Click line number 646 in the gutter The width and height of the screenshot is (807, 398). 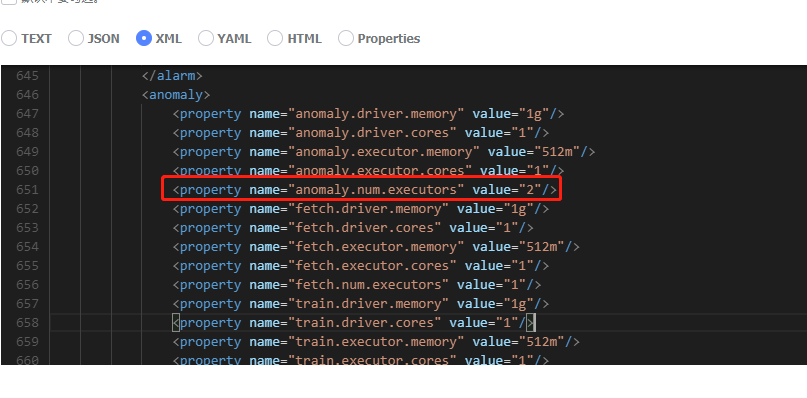27,95
